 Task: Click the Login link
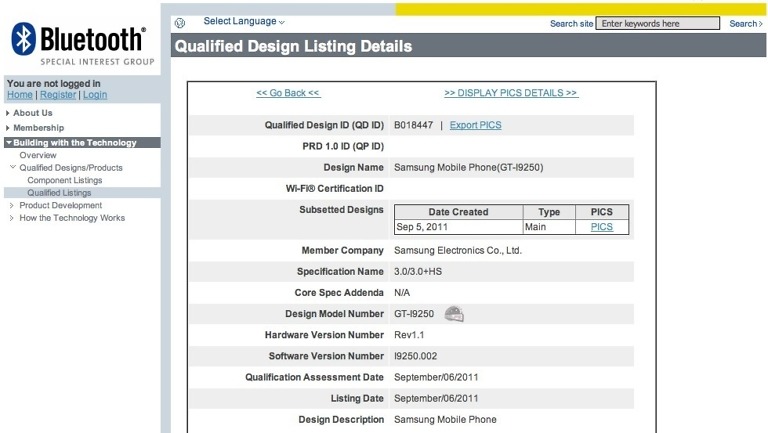click(x=95, y=95)
